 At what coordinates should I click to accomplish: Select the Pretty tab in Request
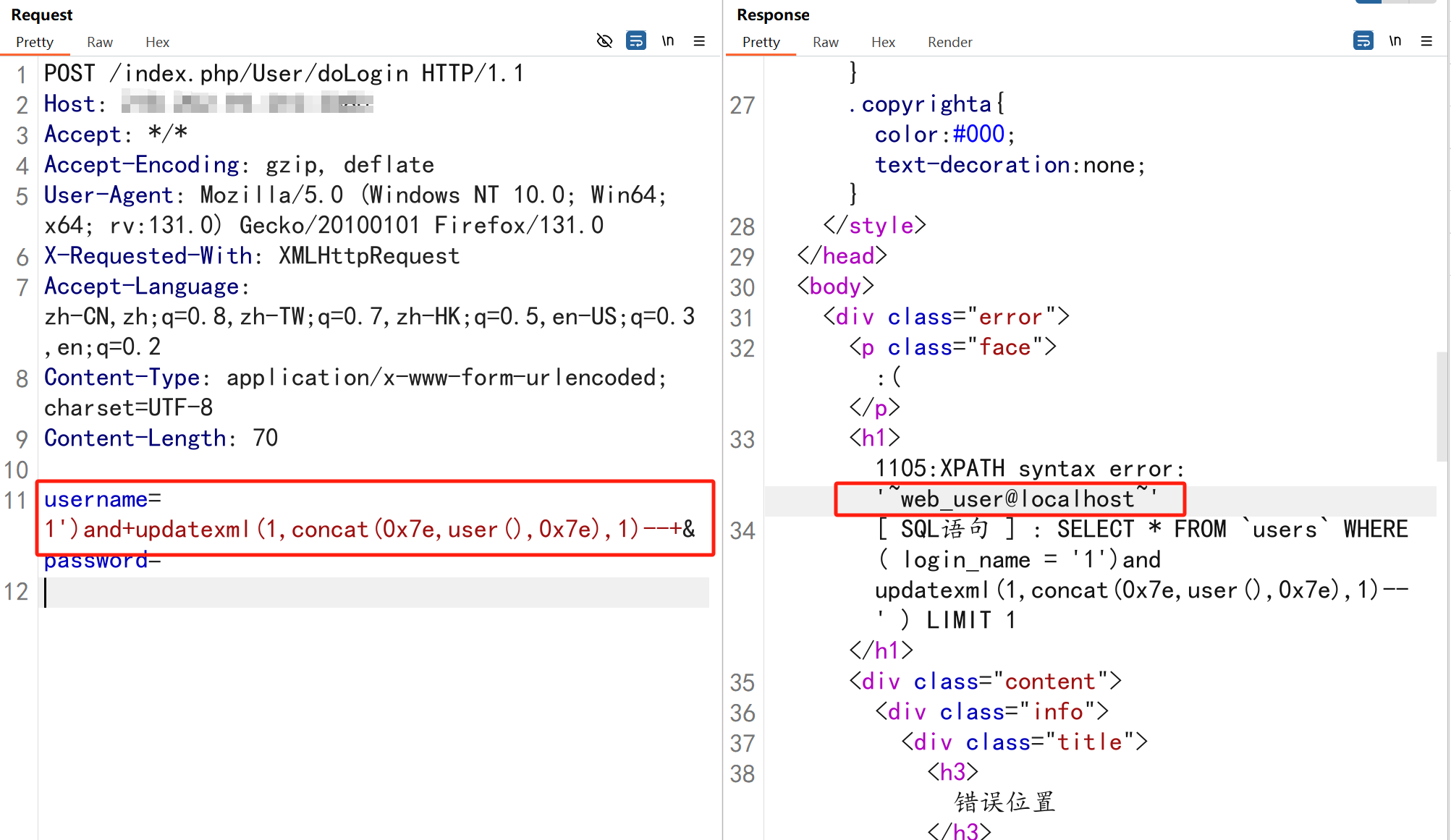35,42
